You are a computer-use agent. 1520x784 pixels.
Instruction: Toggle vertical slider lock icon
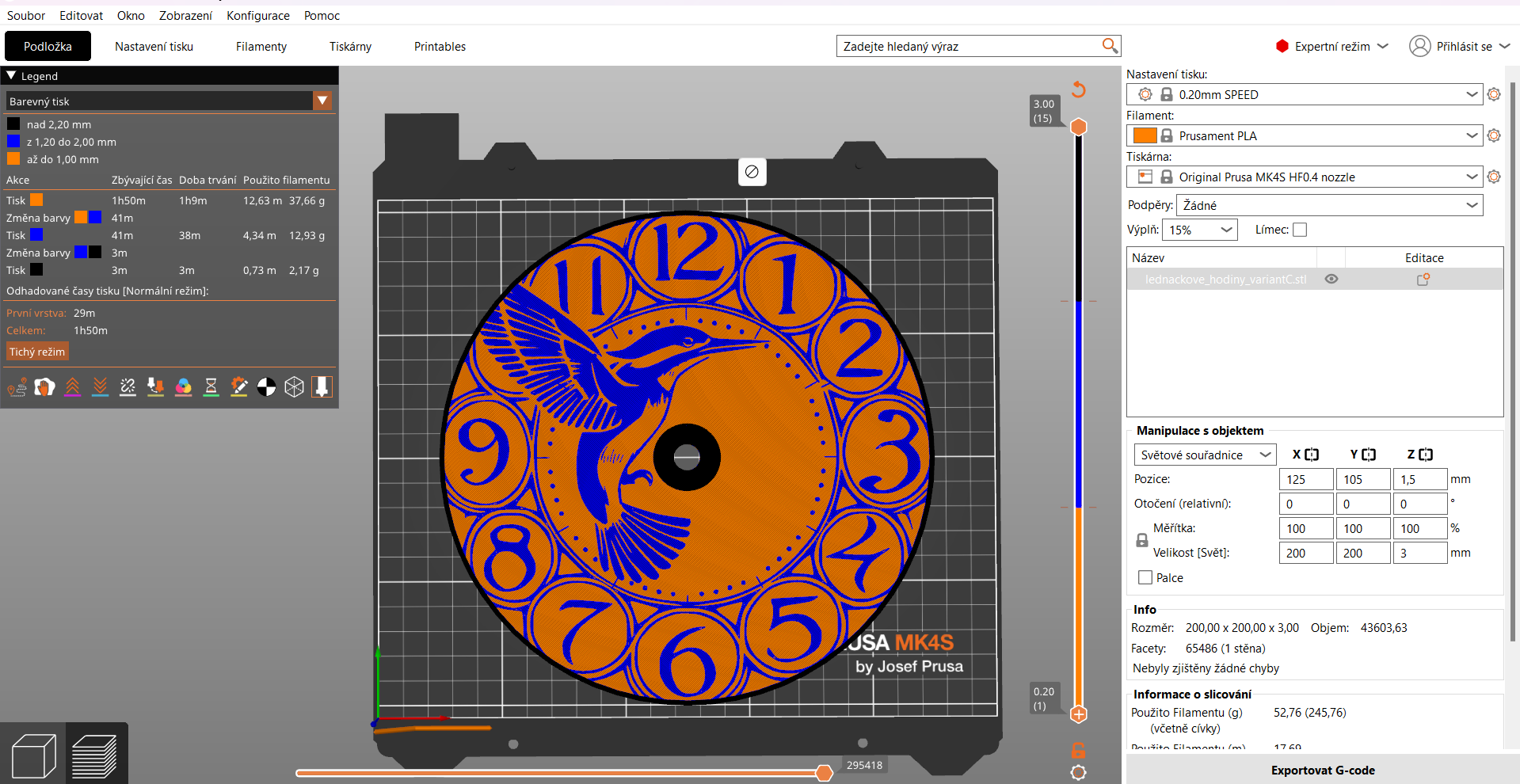click(x=1078, y=750)
